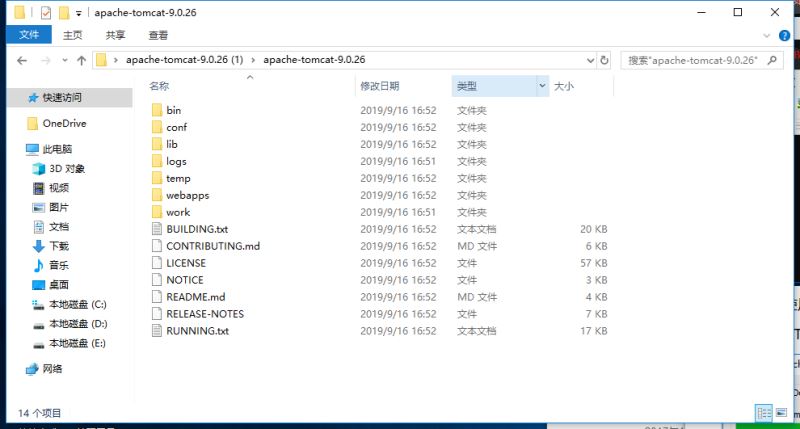
Task: Select the RUNNING.txt file icon
Action: tap(156, 331)
